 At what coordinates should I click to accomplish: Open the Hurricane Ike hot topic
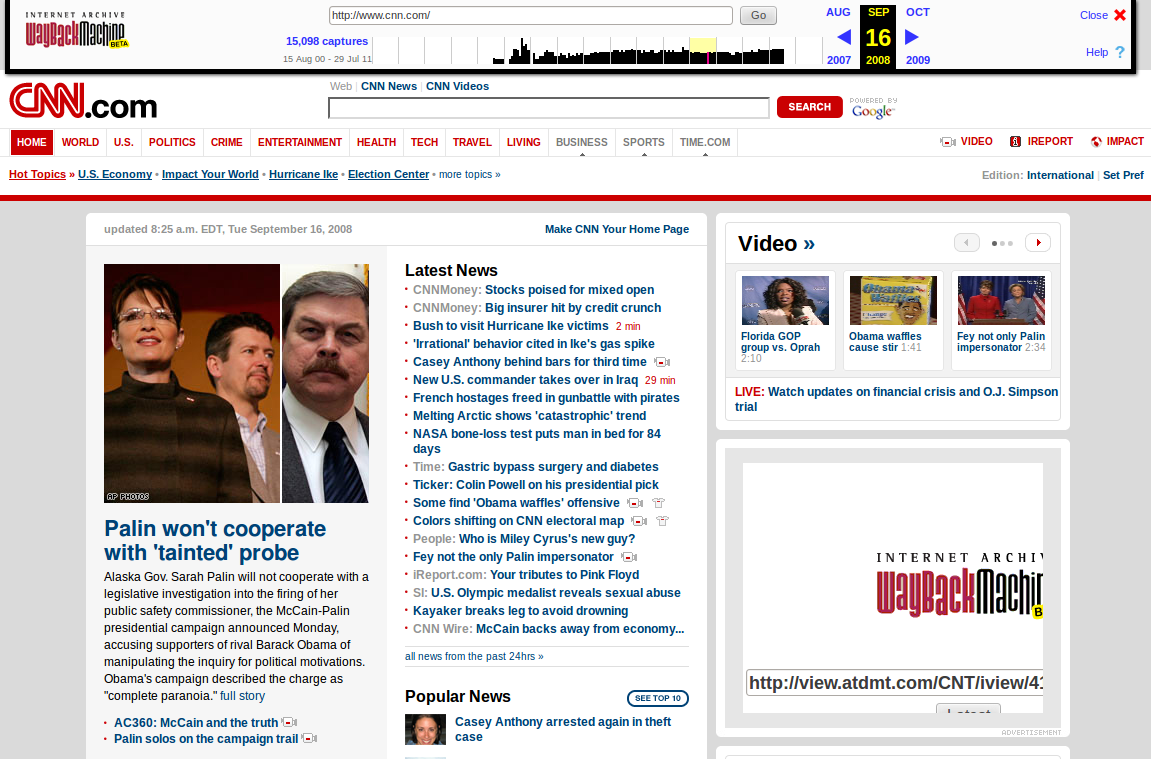(303, 175)
